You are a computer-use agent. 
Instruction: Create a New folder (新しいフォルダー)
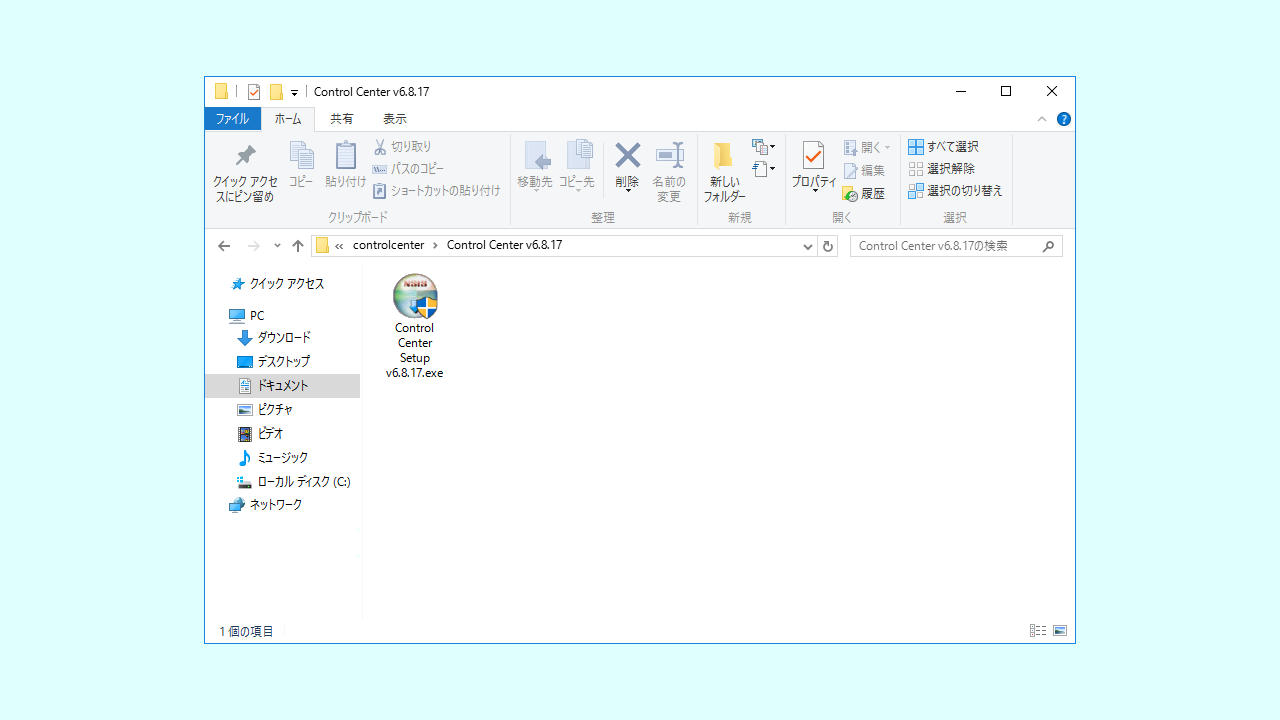point(724,172)
